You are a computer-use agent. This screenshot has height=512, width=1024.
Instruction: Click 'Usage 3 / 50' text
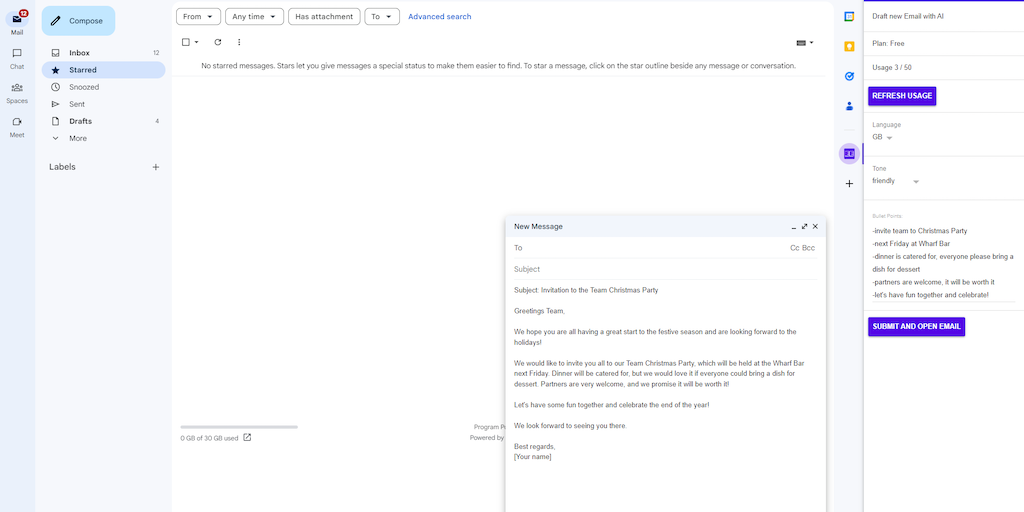(x=891, y=68)
